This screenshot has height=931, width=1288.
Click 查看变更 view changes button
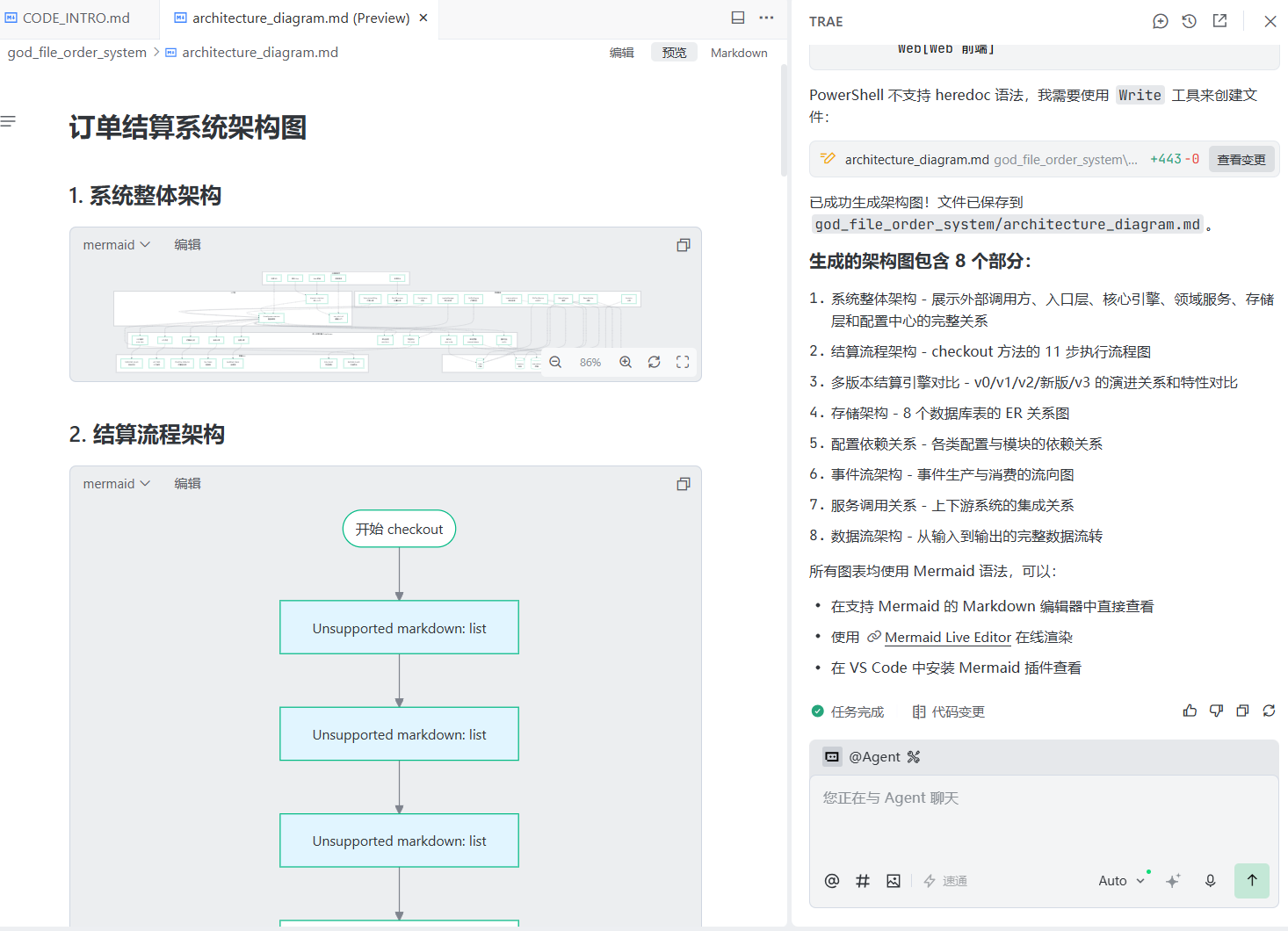click(x=1241, y=159)
